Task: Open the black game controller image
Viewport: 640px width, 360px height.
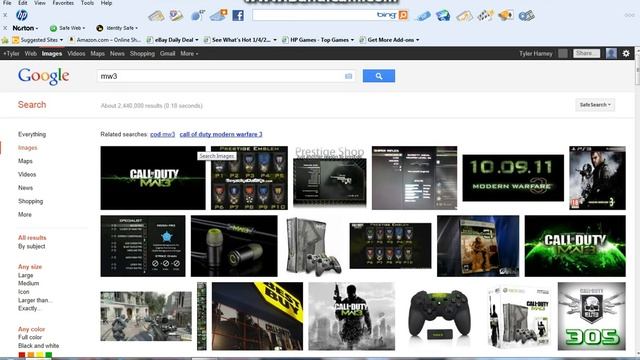Action: (440, 315)
